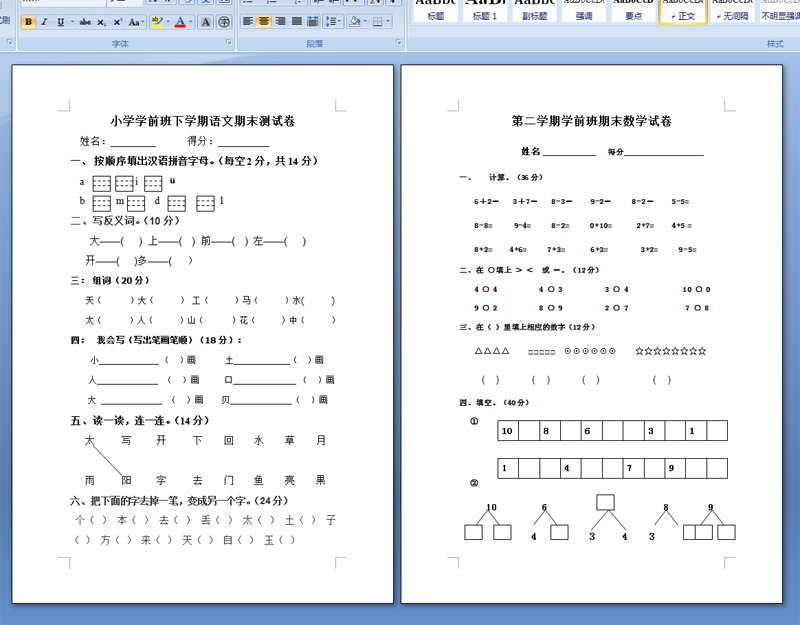Click number 10 atop first number bond
Image resolution: width=800 pixels, height=625 pixels.
point(491,507)
